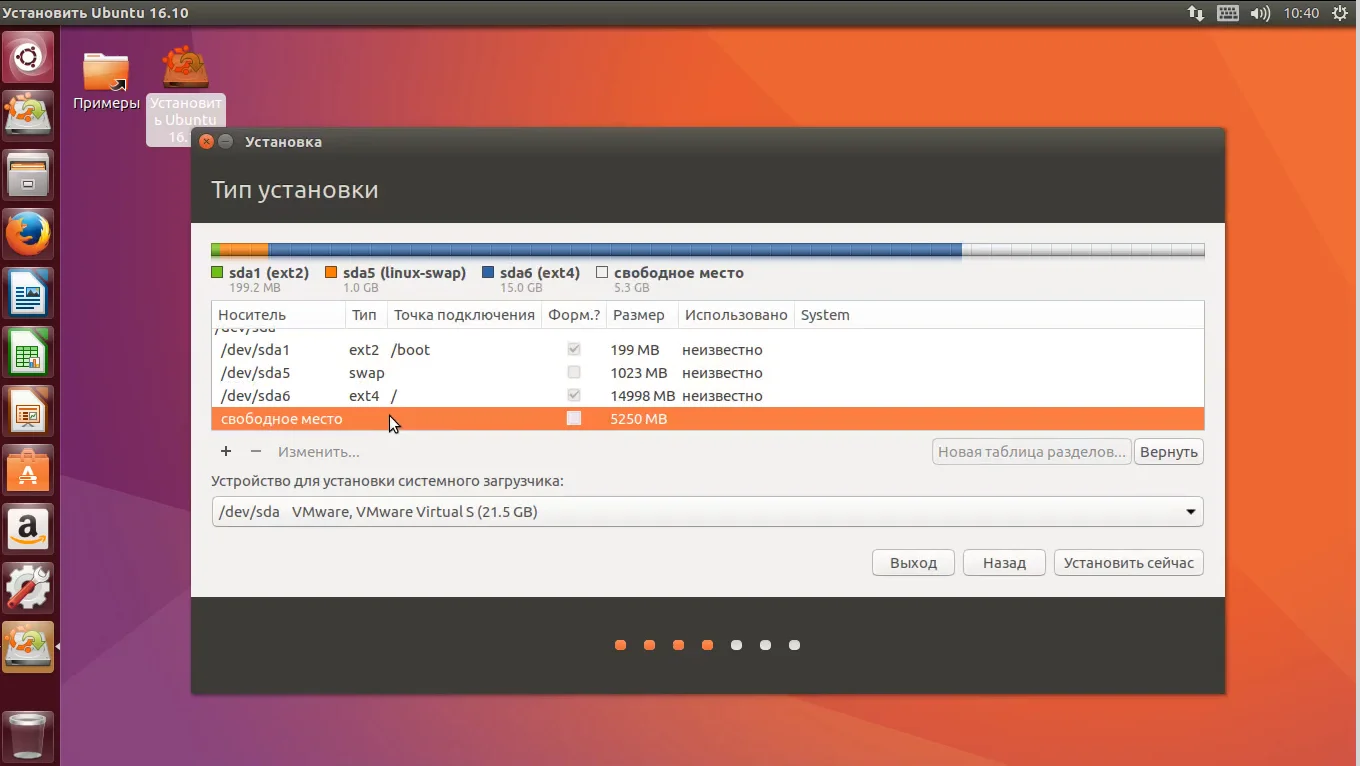Click Новая таблица разделов button
This screenshot has width=1360, height=766.
pyautogui.click(x=1032, y=452)
